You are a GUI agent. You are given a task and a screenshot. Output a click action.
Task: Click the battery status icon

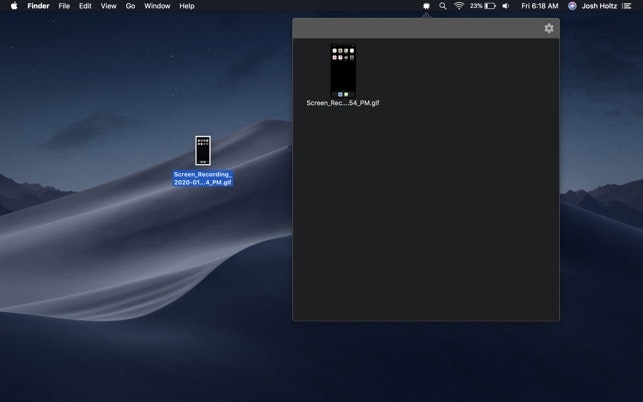click(490, 6)
